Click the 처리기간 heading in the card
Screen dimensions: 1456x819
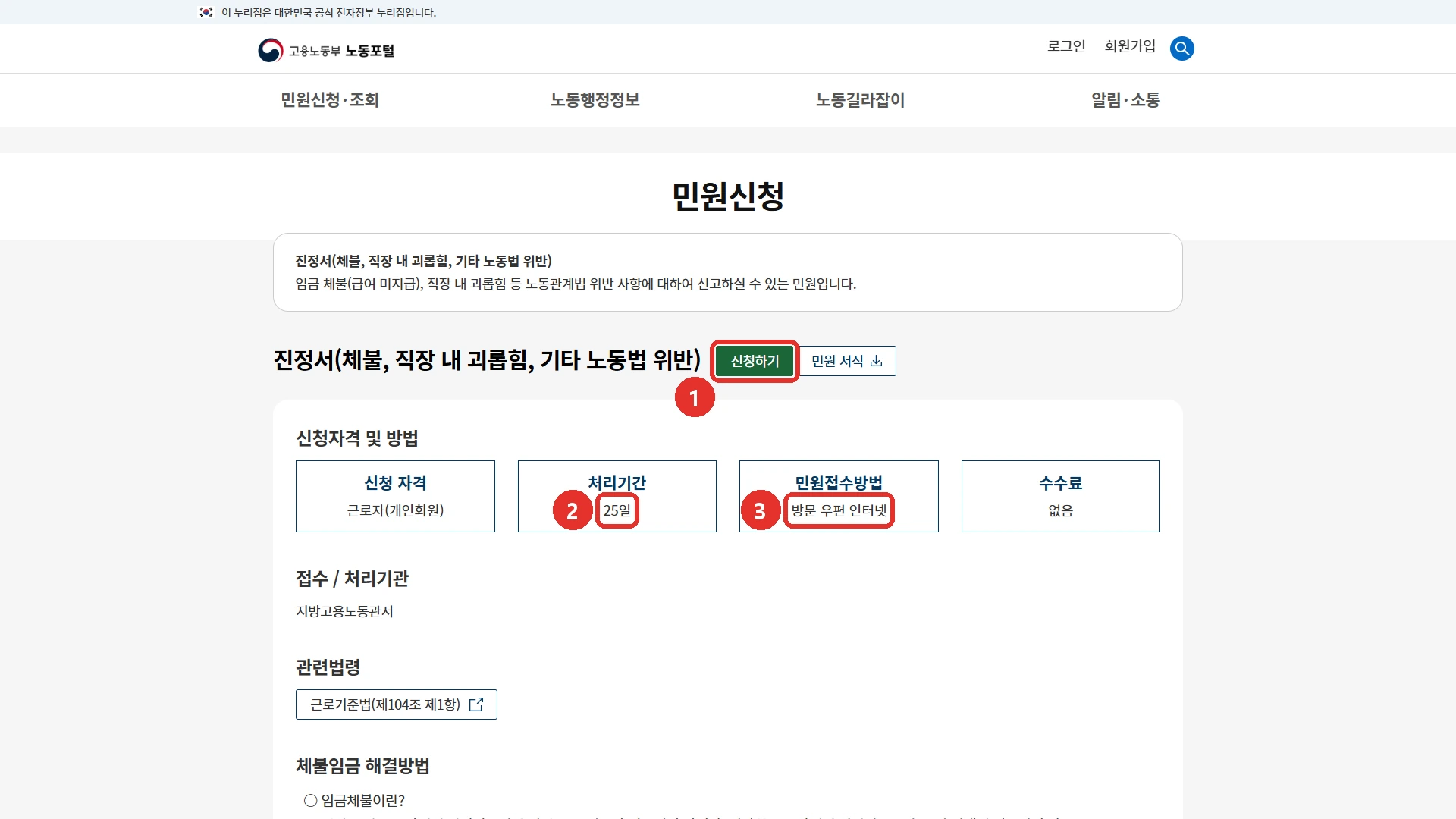pos(617,483)
